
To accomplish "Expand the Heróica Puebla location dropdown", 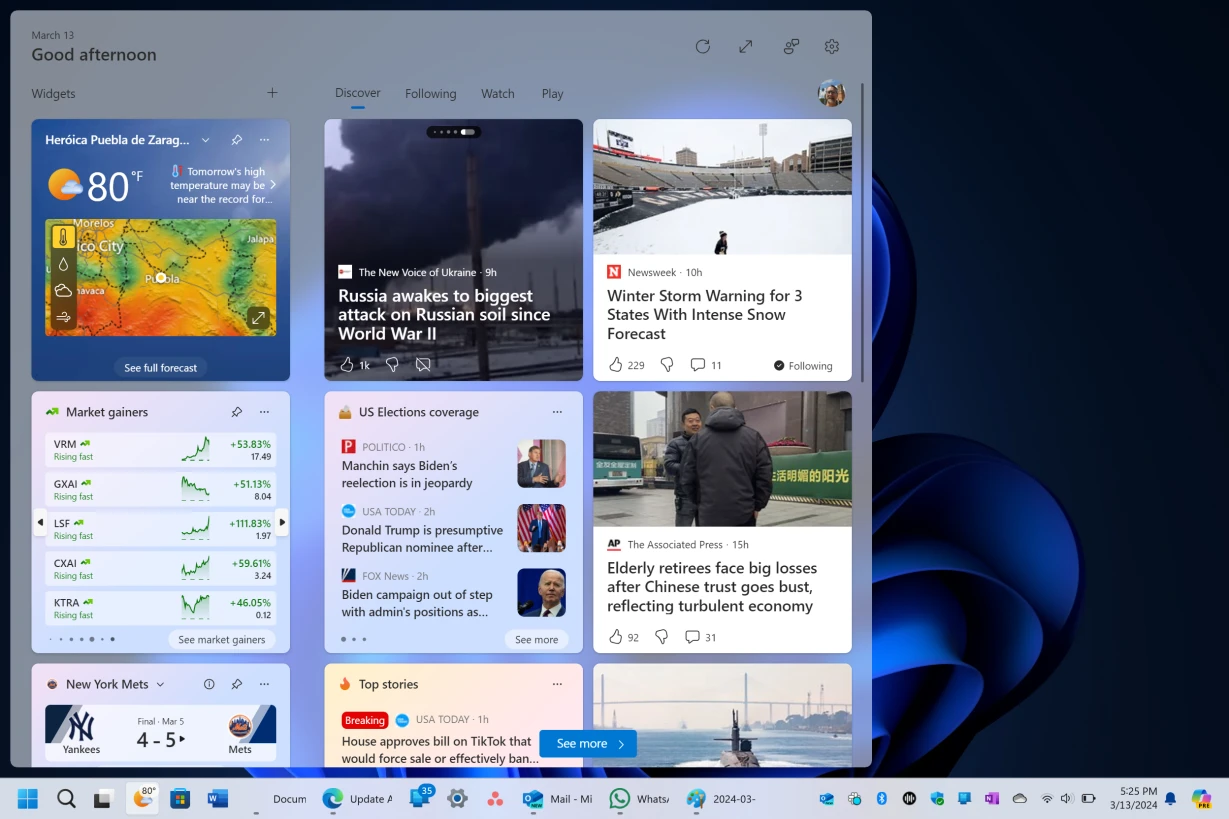I will click(x=206, y=139).
